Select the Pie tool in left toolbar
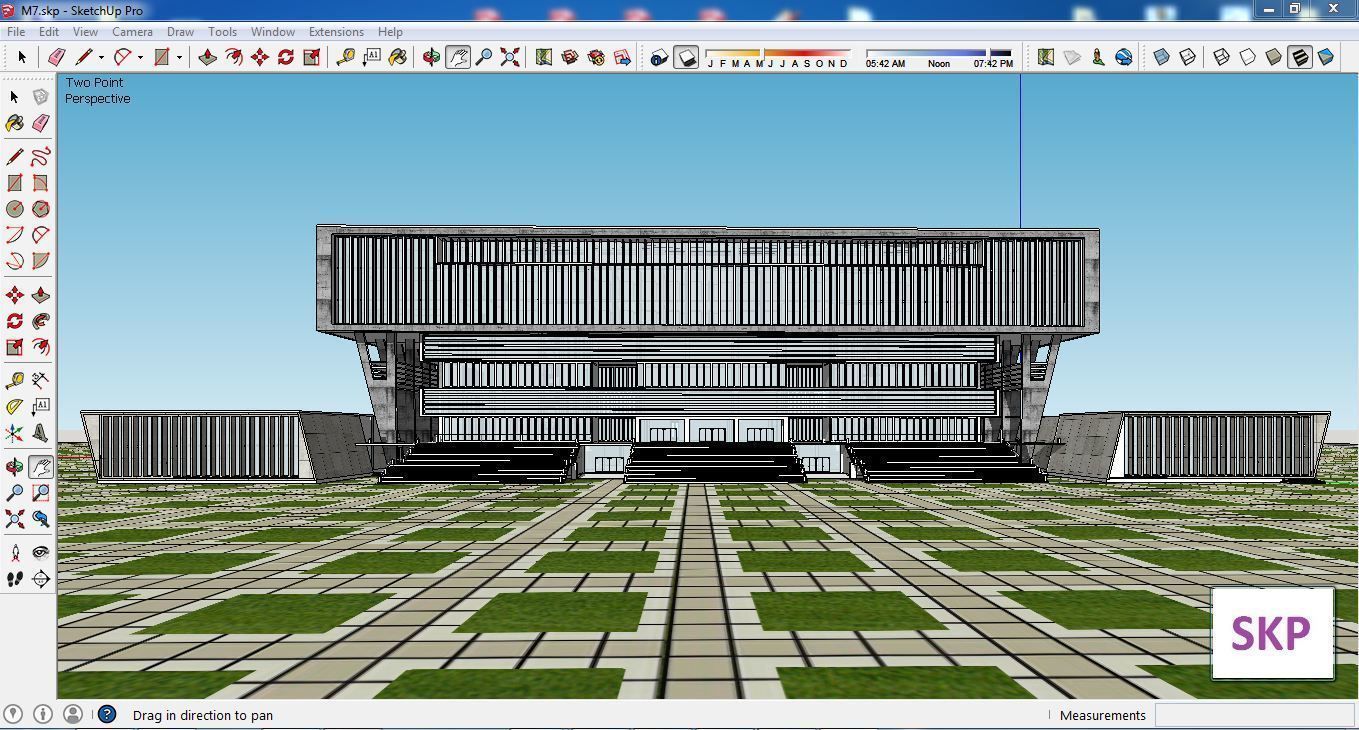Screen dimensions: 1359x730 41,261
